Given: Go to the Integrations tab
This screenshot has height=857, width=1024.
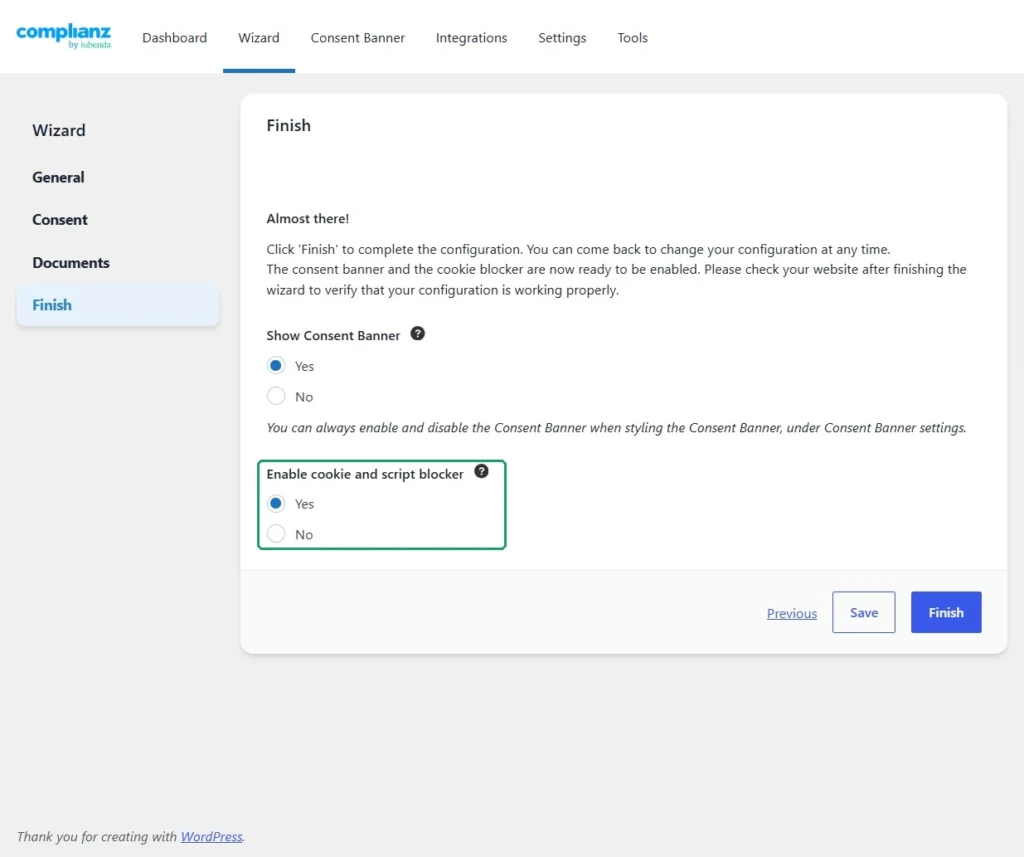Looking at the screenshot, I should pos(472,37).
